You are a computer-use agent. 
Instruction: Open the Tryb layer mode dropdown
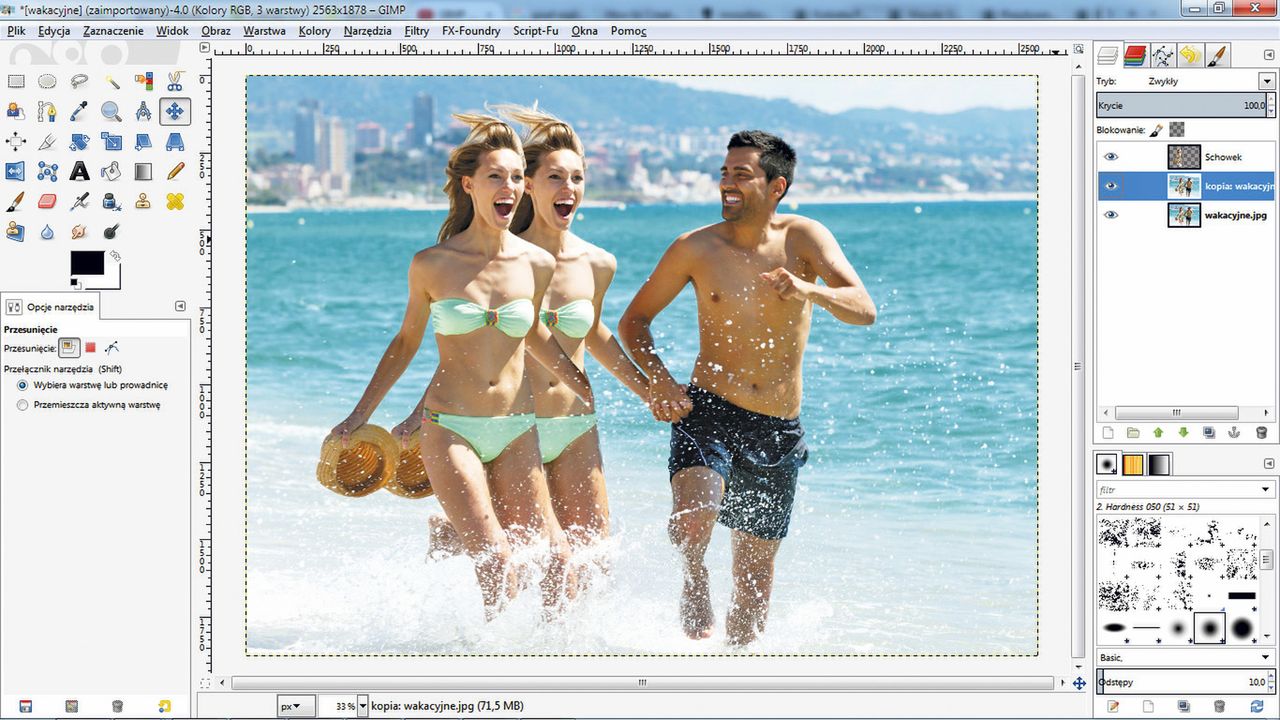click(1267, 81)
